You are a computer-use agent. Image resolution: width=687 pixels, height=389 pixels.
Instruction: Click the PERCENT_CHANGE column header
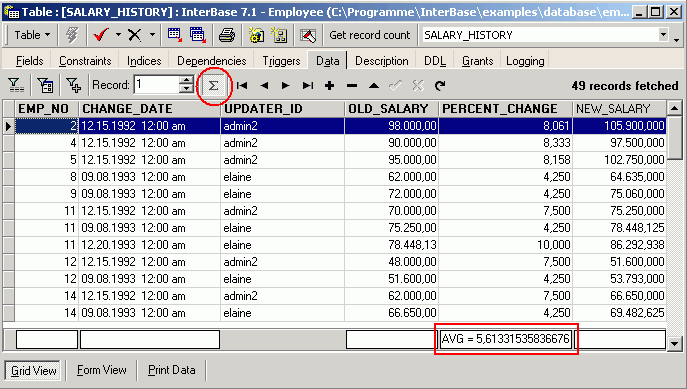(x=506, y=109)
